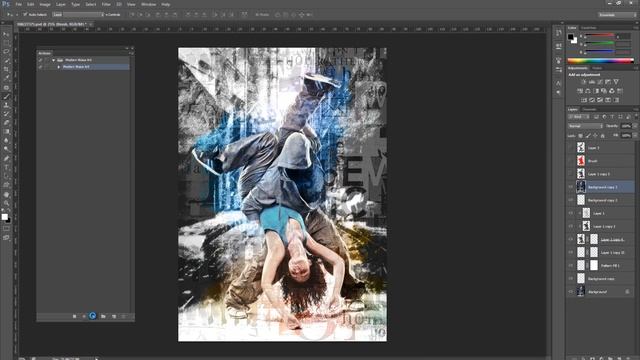Screen dimensions: 640x360
Task: Add a Levels adjustment
Action: 592,82
